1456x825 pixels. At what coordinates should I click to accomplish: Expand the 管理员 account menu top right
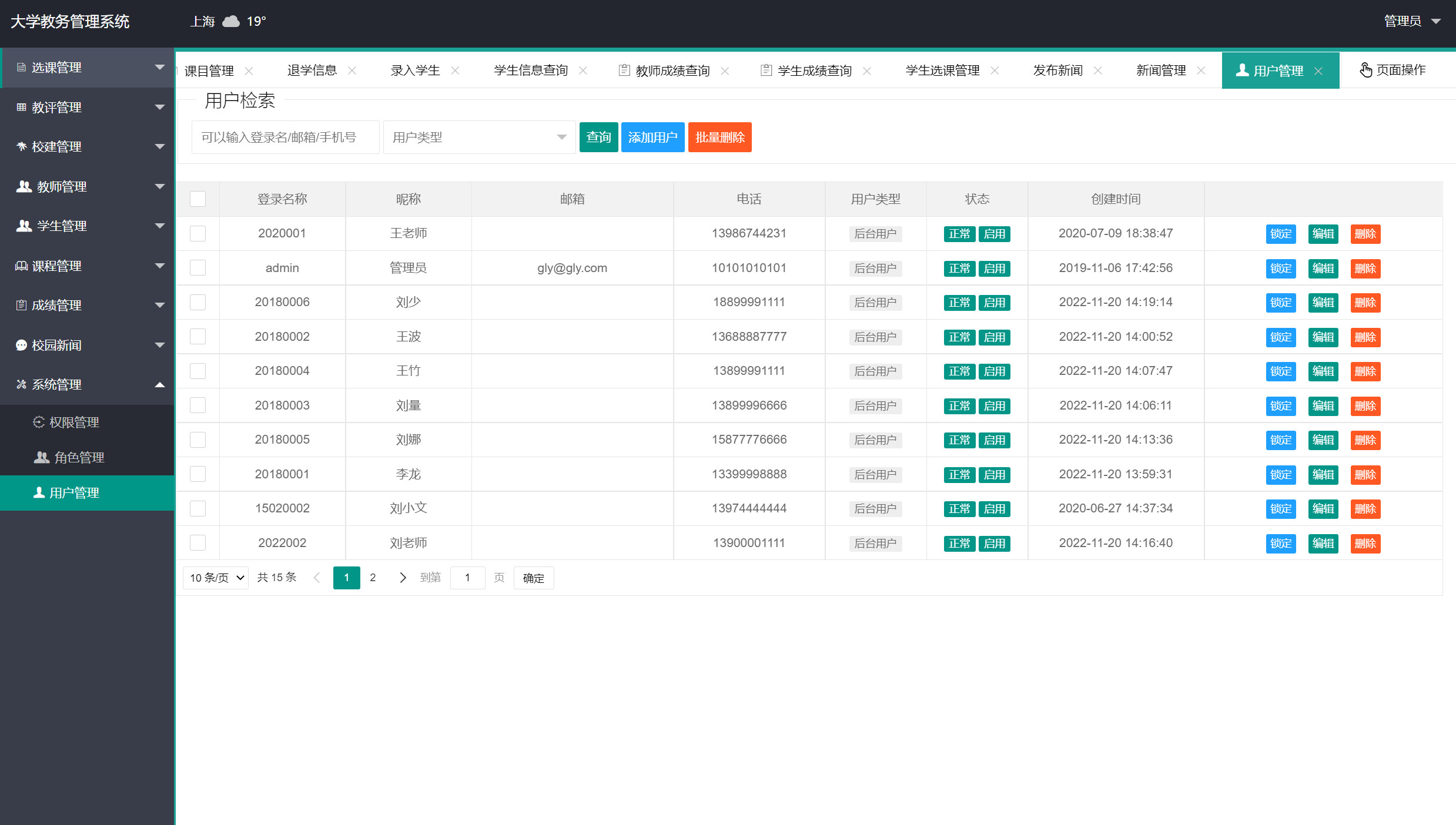(1413, 21)
